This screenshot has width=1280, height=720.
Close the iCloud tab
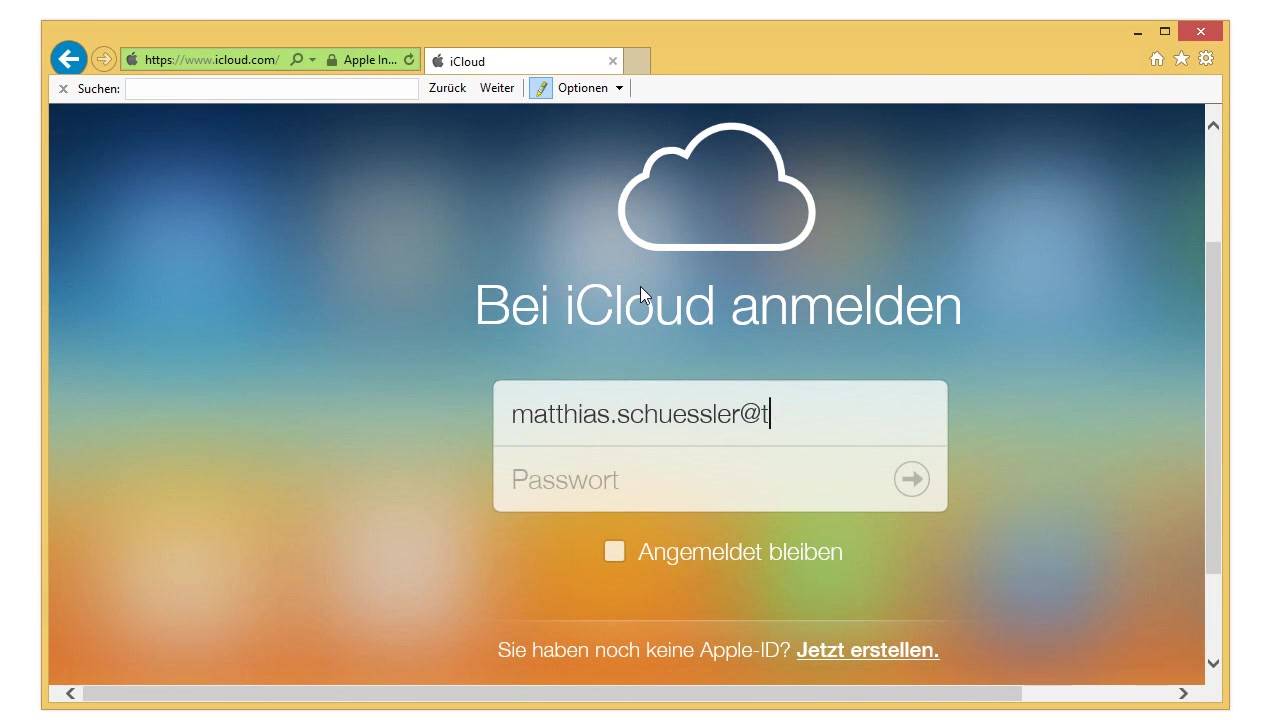[613, 61]
